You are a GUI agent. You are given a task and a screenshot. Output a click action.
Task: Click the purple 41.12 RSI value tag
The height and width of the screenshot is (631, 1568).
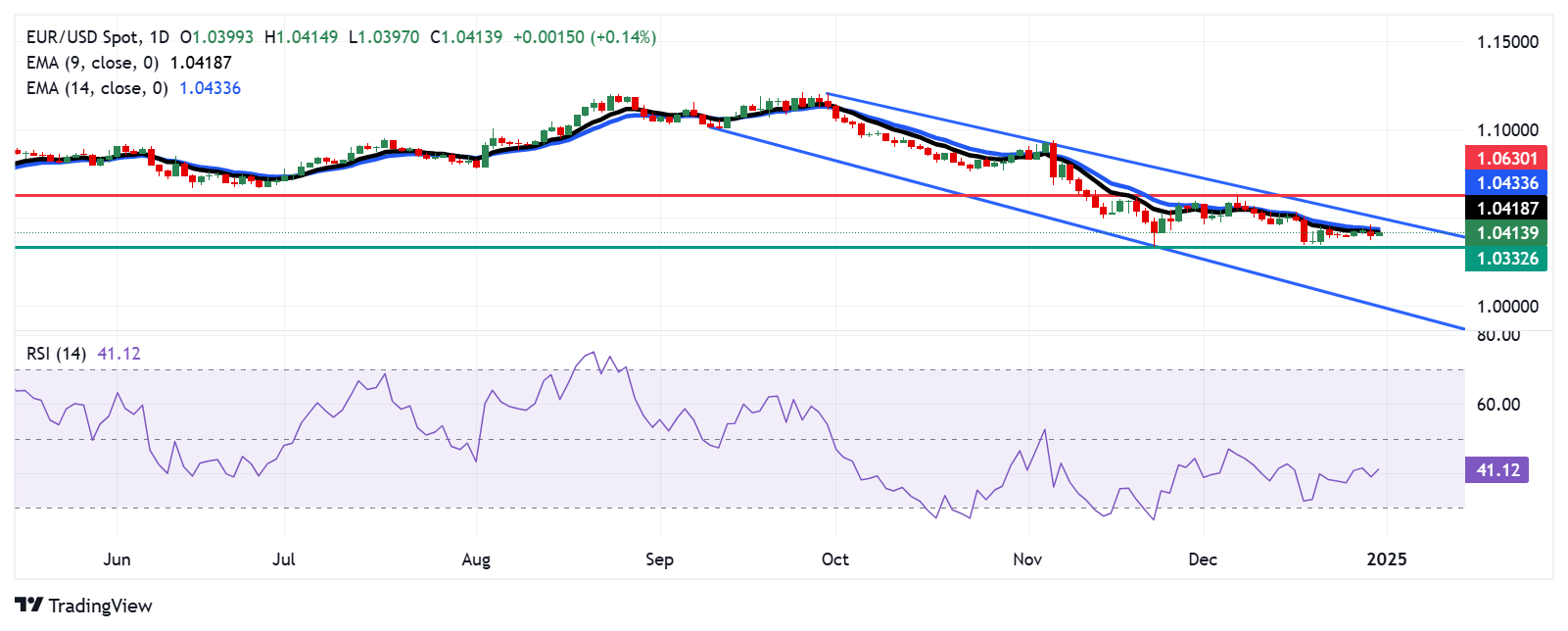pyautogui.click(x=1497, y=470)
